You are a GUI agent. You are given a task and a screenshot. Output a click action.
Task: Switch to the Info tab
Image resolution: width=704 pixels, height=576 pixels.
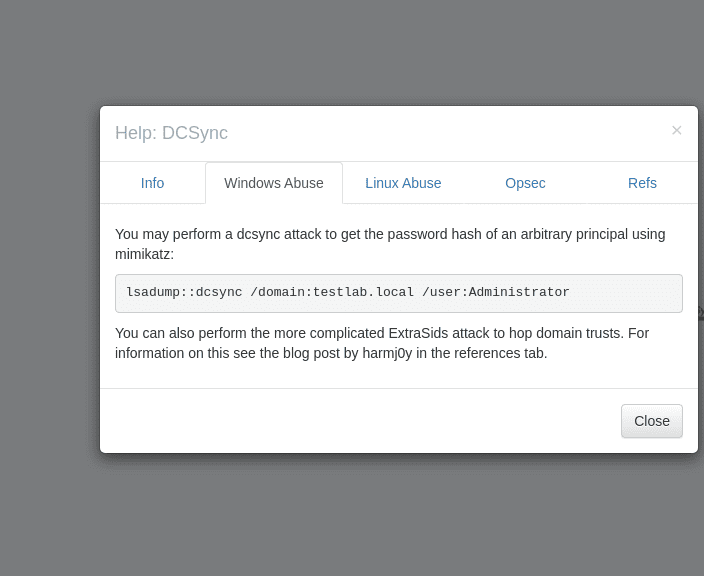coord(153,183)
